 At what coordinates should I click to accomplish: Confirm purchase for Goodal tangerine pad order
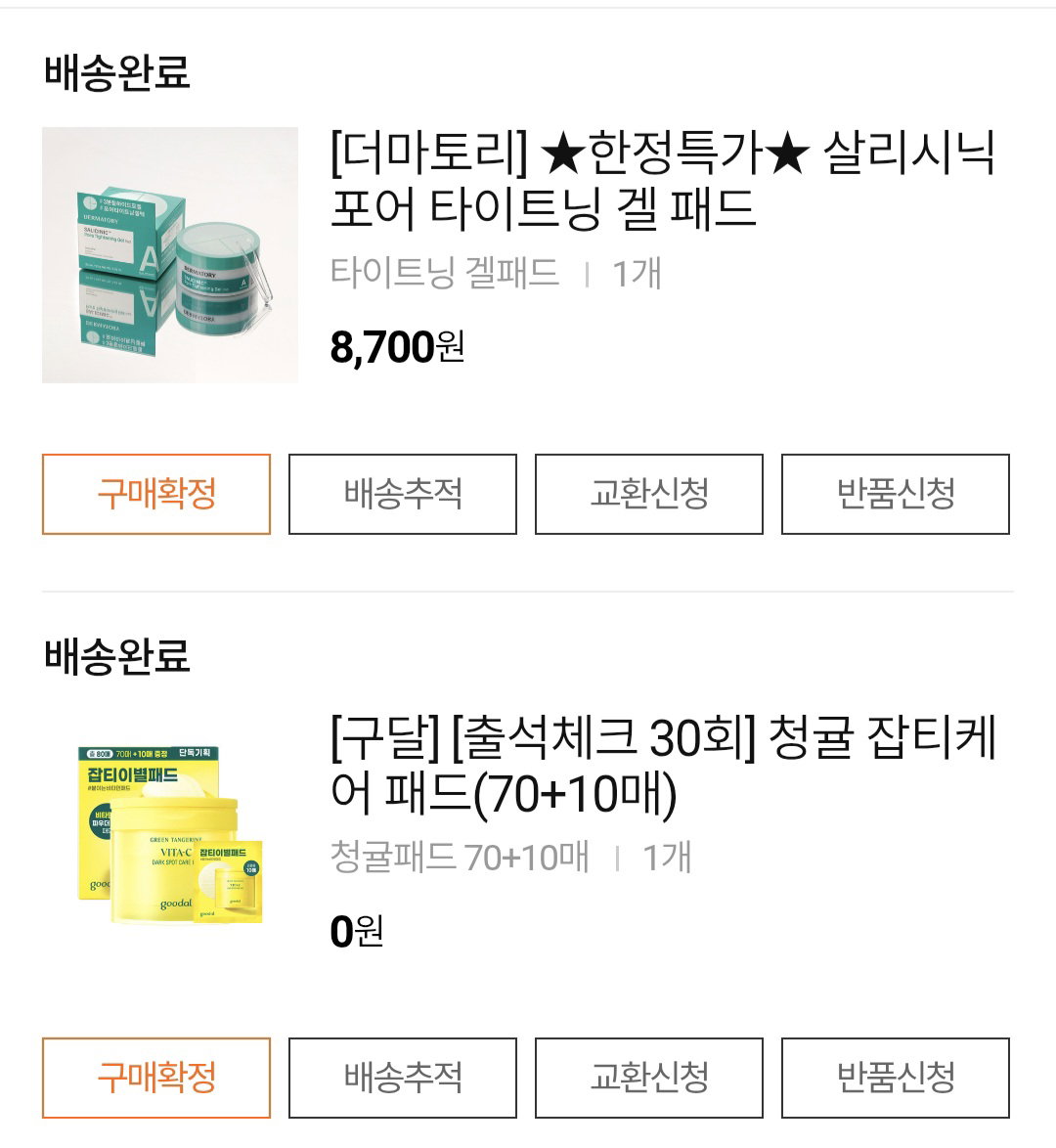tap(156, 1078)
